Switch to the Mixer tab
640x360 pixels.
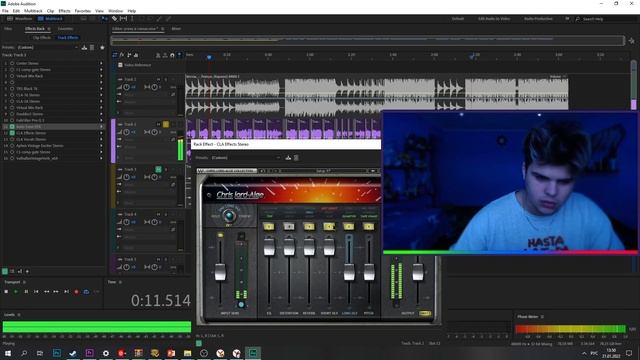click(176, 29)
